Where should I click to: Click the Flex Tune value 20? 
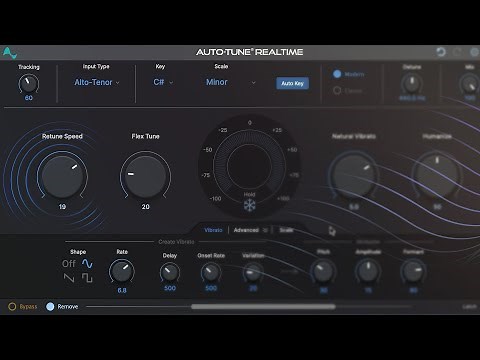[145, 207]
